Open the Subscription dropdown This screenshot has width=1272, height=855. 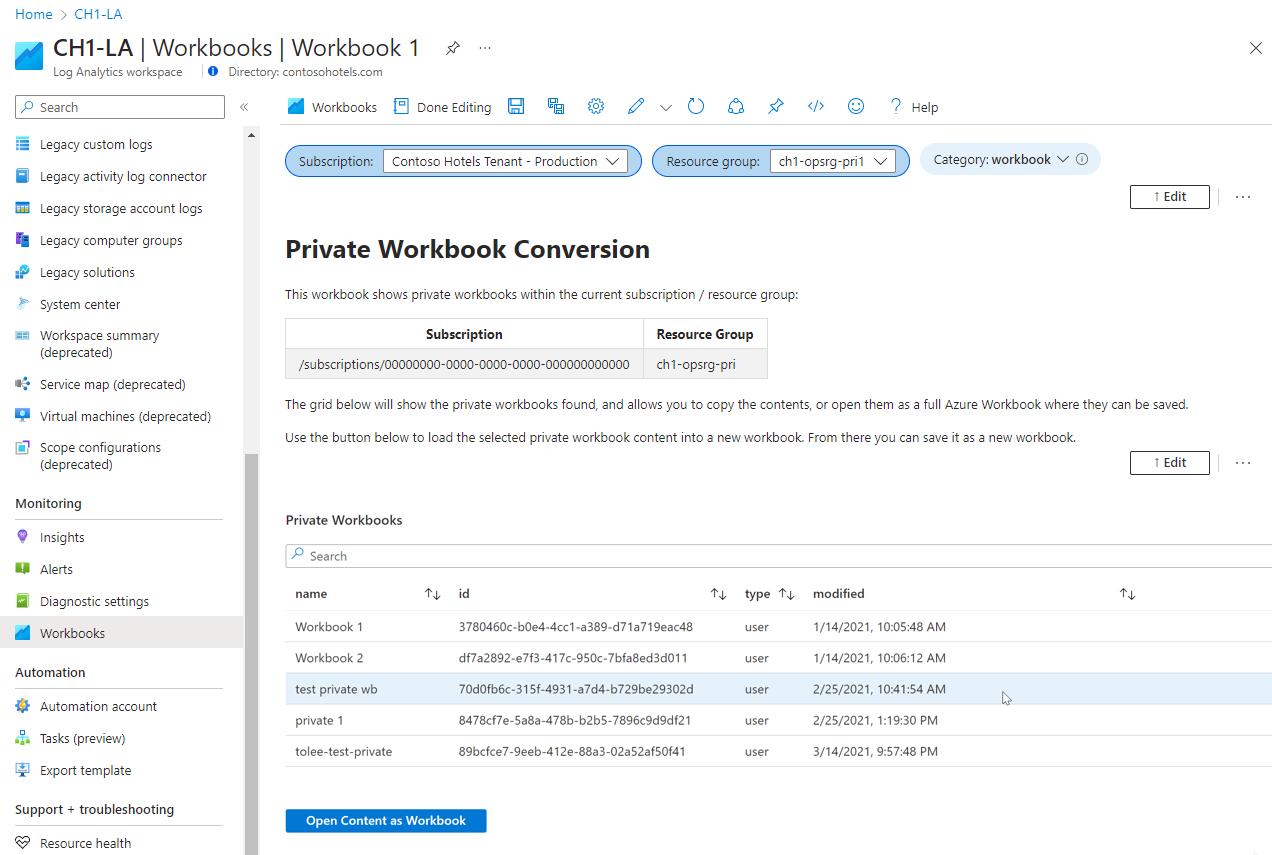tap(505, 161)
